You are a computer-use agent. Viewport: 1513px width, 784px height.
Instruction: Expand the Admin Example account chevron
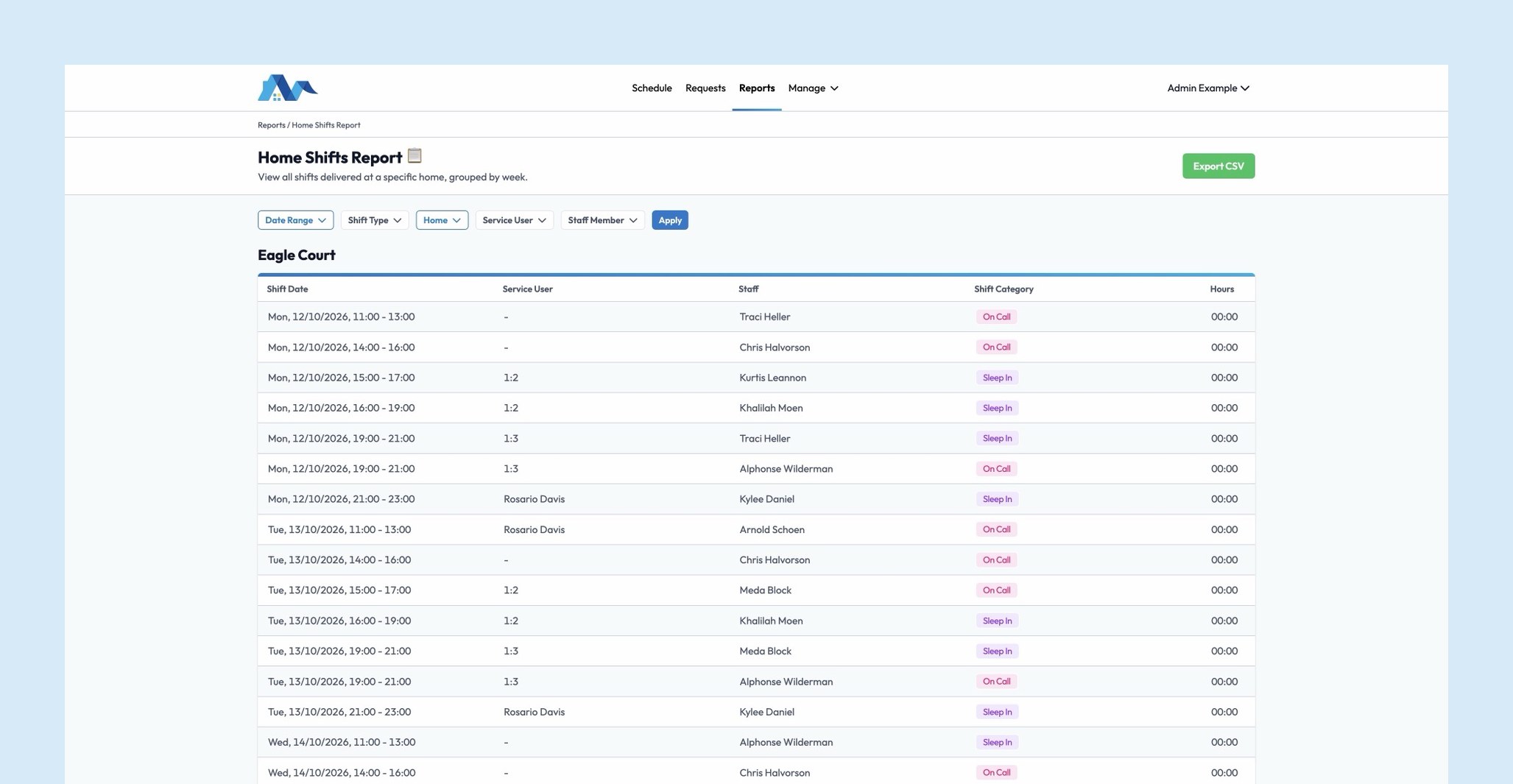click(x=1245, y=88)
